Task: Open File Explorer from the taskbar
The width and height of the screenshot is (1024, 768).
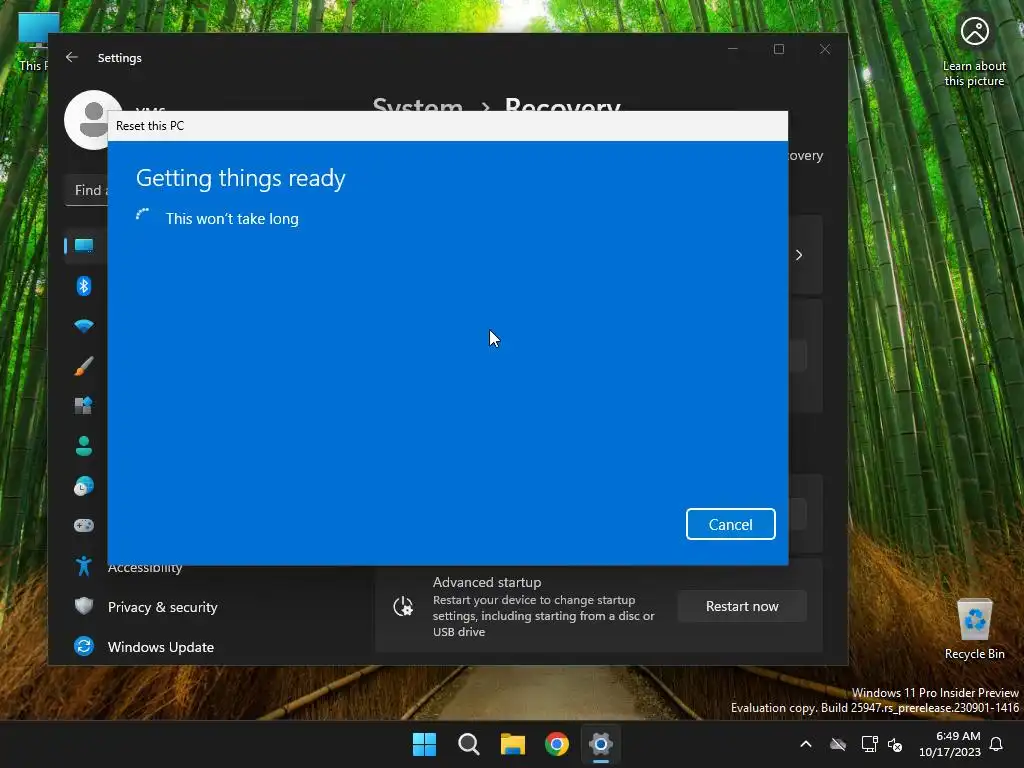Action: click(513, 744)
